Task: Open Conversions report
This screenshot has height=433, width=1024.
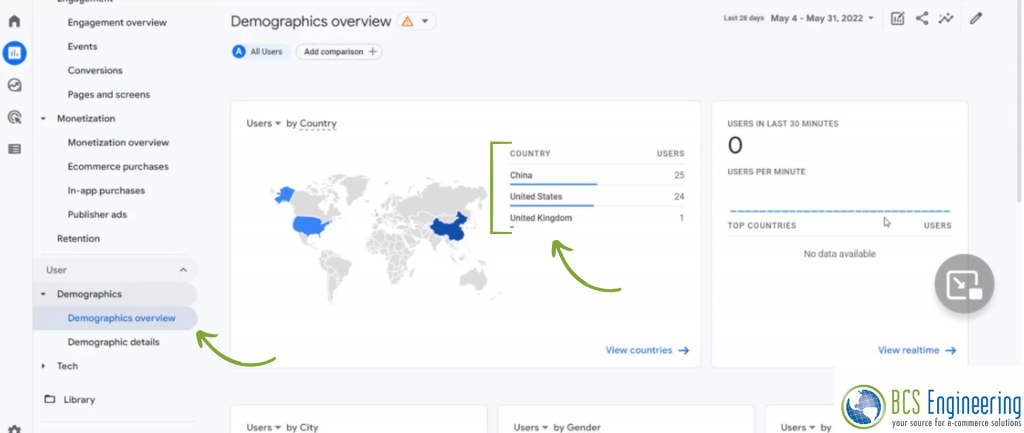Action: [x=95, y=70]
